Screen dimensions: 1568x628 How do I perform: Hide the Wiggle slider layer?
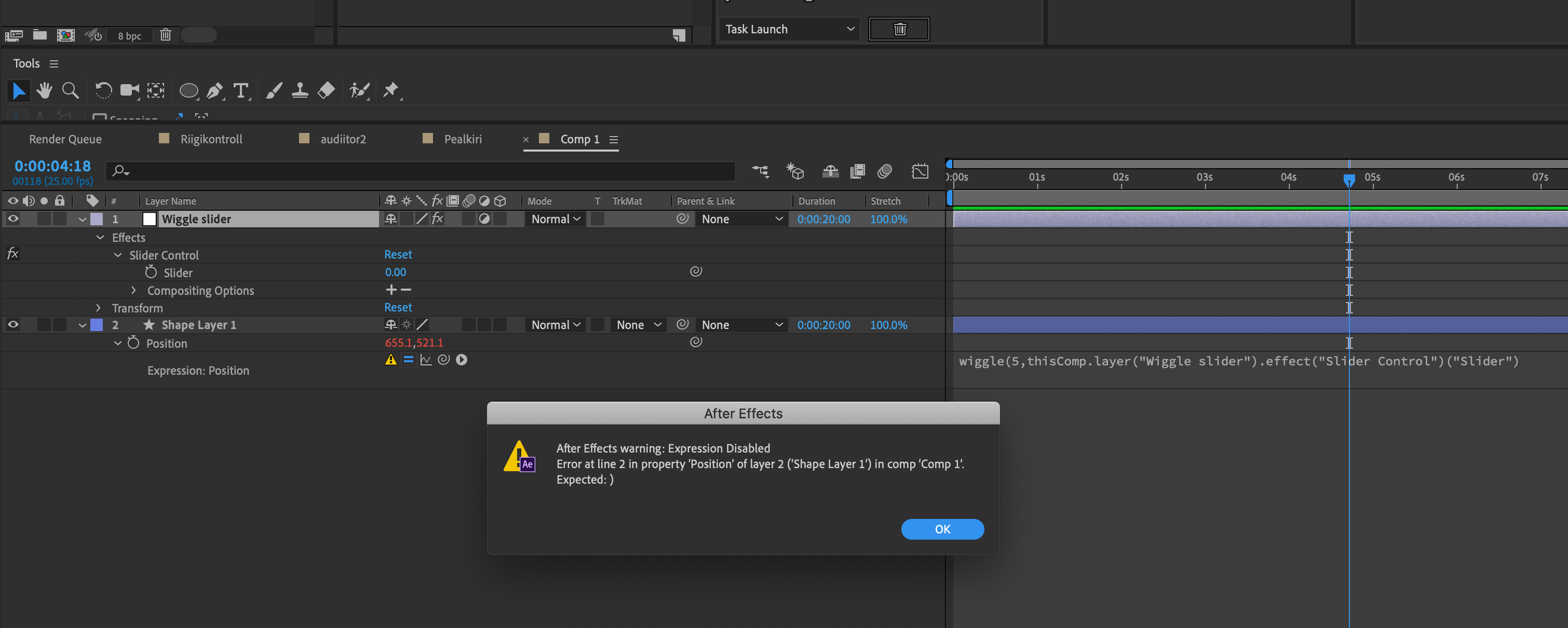(x=13, y=219)
